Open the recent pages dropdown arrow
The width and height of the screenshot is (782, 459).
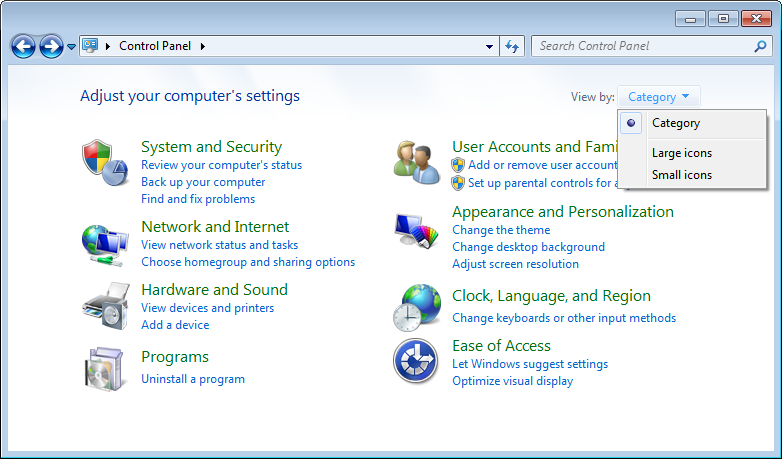coord(71,47)
